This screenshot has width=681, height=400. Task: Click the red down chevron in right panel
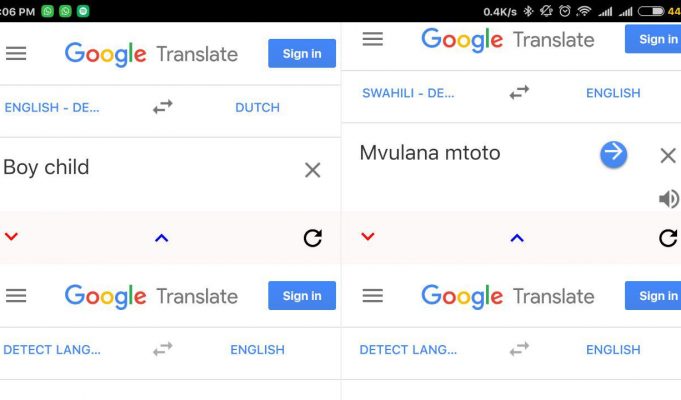pyautogui.click(x=367, y=236)
